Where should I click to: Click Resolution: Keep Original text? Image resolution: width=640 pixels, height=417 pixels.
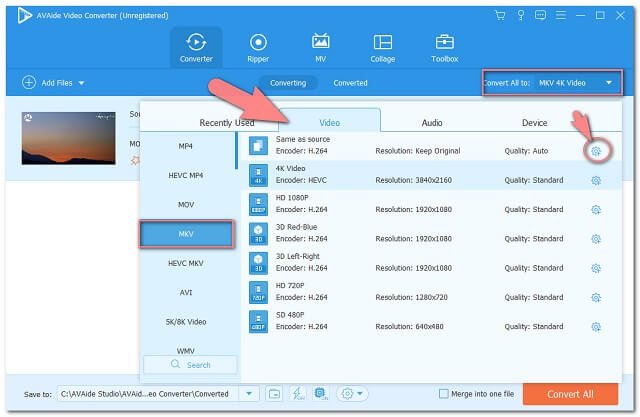tap(418, 151)
